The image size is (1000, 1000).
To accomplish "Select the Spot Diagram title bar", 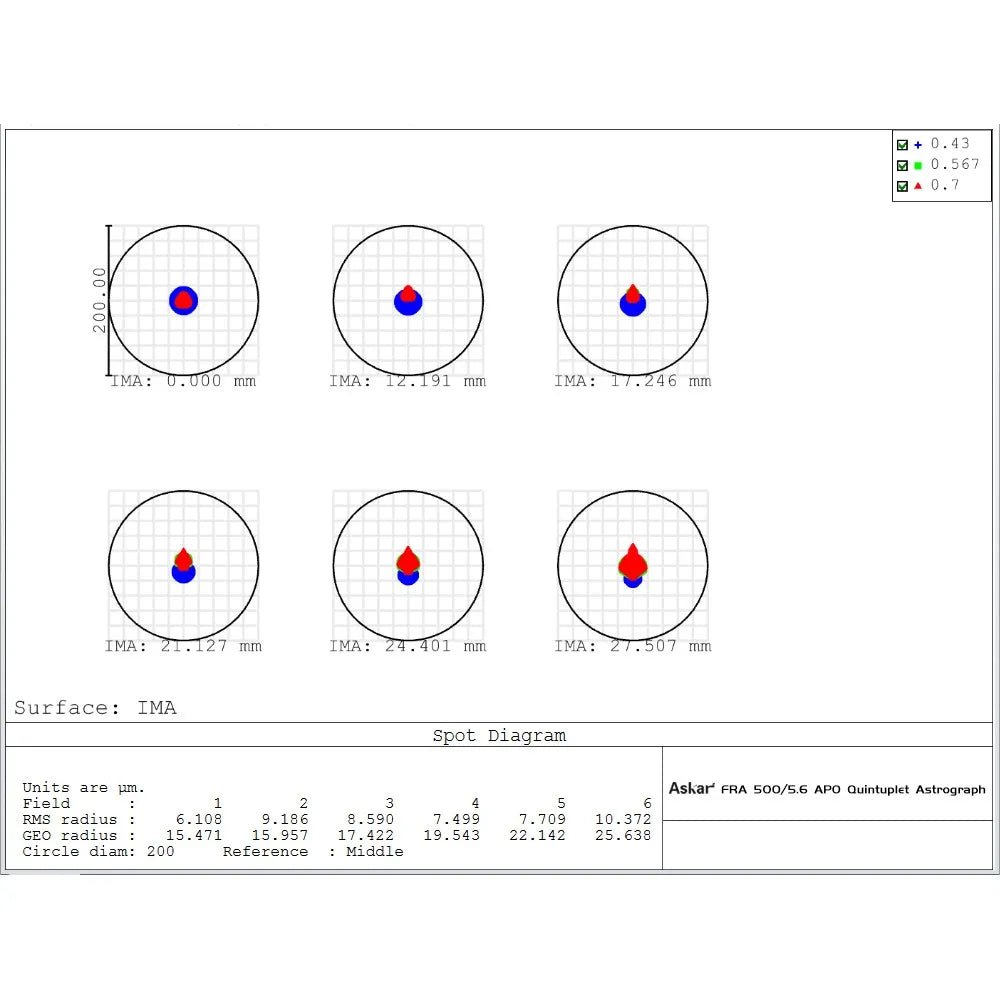I will 500,735.
